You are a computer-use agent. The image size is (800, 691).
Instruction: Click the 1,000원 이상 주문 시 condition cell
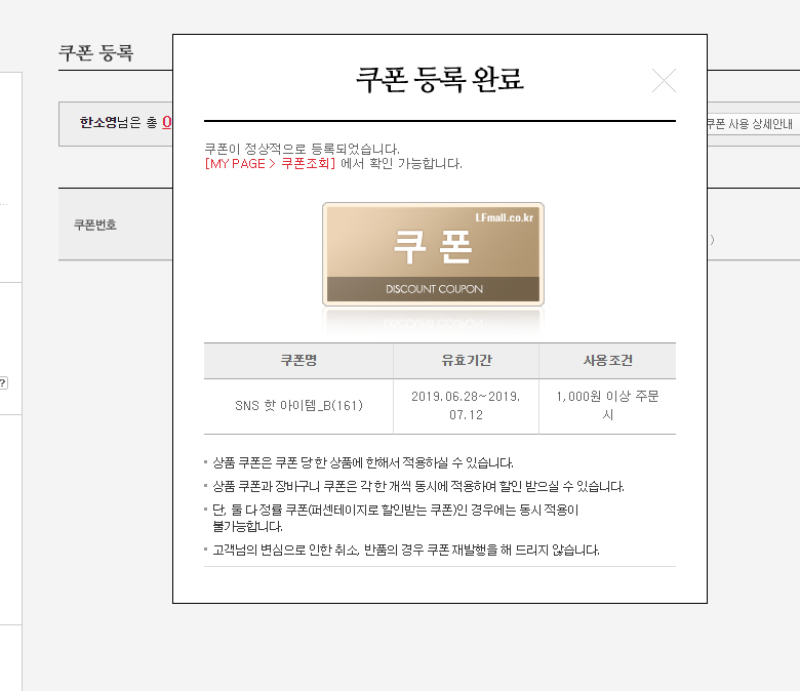click(607, 405)
